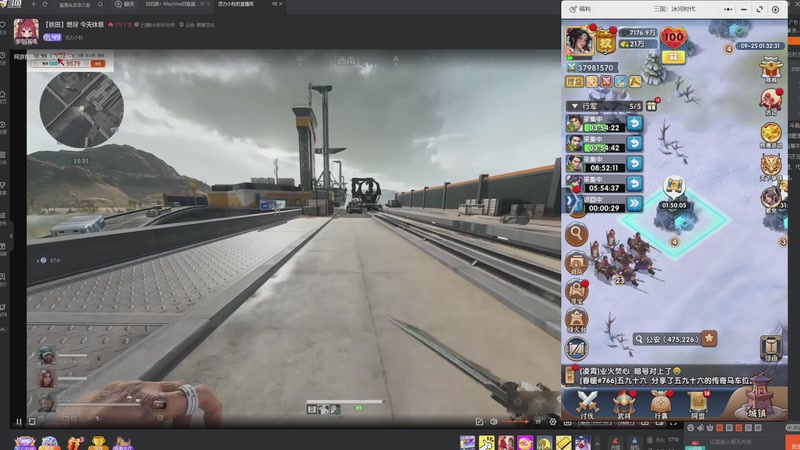Adjust the orange player volume slider
800x450 pixels.
[x=515, y=421]
